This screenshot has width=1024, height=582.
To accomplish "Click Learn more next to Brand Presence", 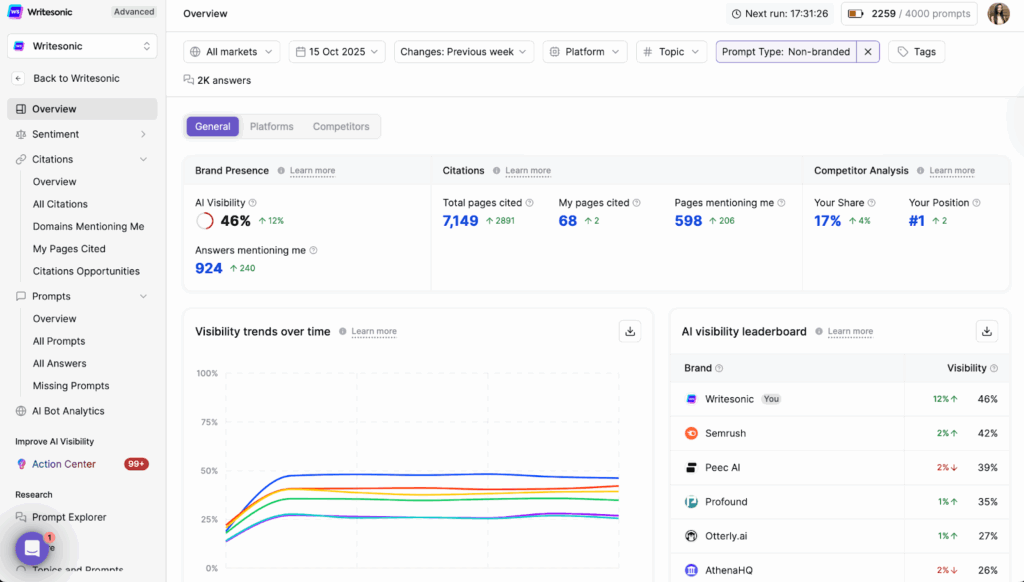I will (x=311, y=170).
